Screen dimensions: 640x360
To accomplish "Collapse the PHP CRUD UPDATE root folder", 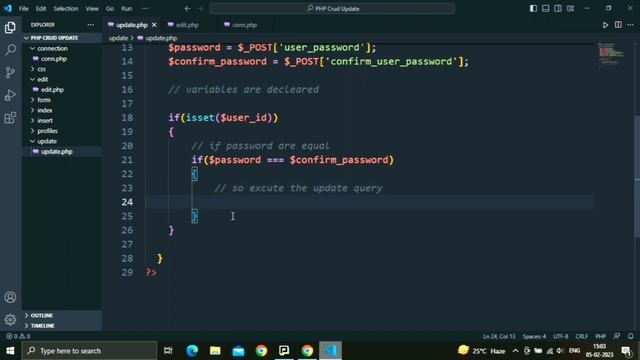I will 62,38.
